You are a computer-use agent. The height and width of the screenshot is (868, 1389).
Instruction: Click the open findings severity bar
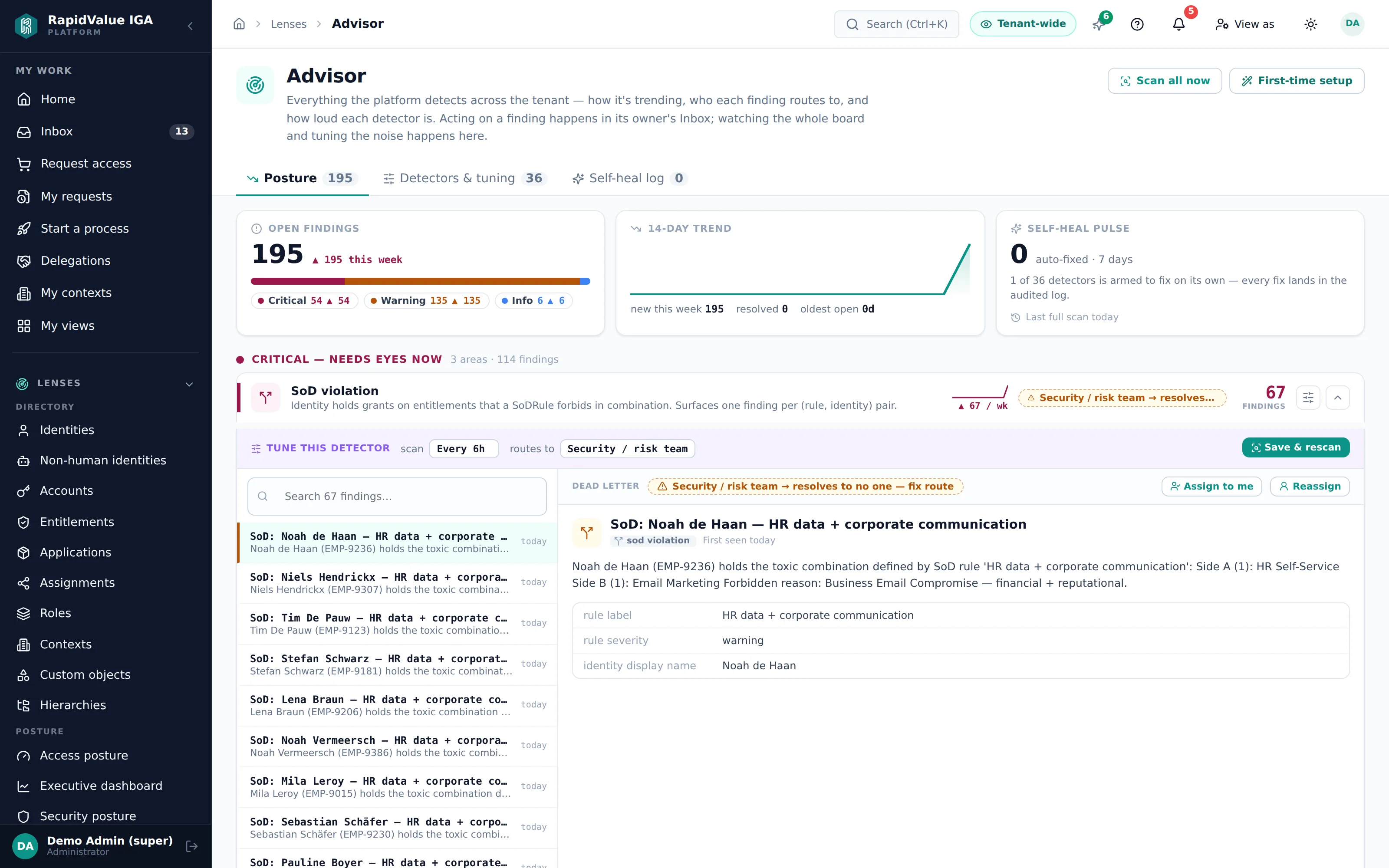click(420, 281)
